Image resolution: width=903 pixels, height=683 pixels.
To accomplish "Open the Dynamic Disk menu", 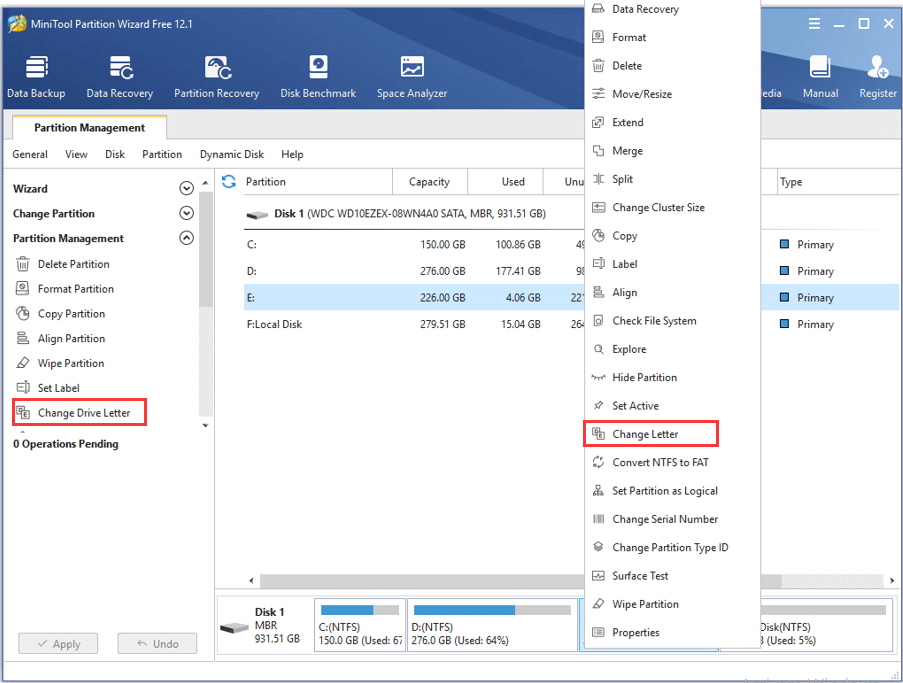I will click(x=232, y=154).
